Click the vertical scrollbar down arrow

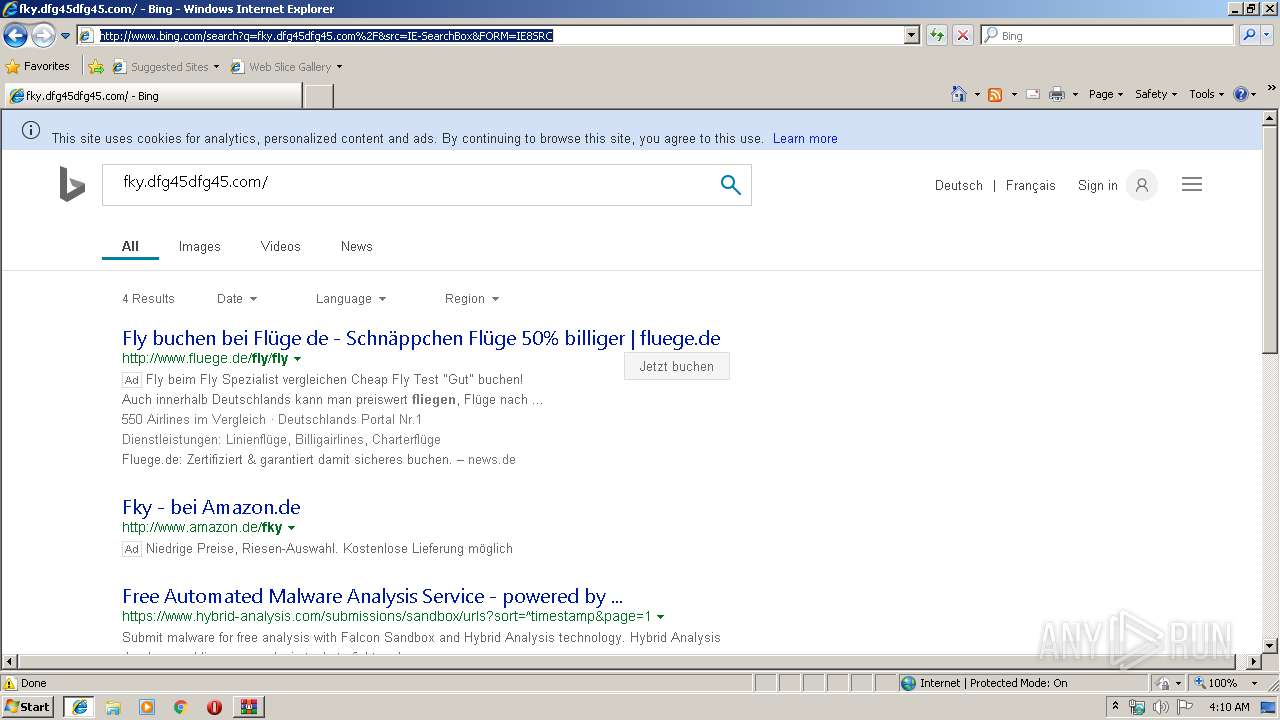pyautogui.click(x=1270, y=645)
